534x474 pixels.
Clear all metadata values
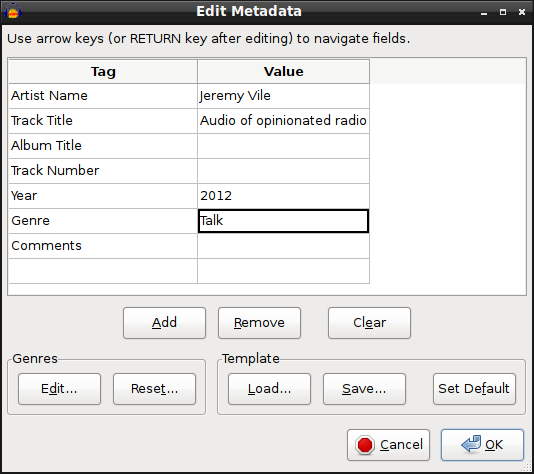(x=370, y=323)
